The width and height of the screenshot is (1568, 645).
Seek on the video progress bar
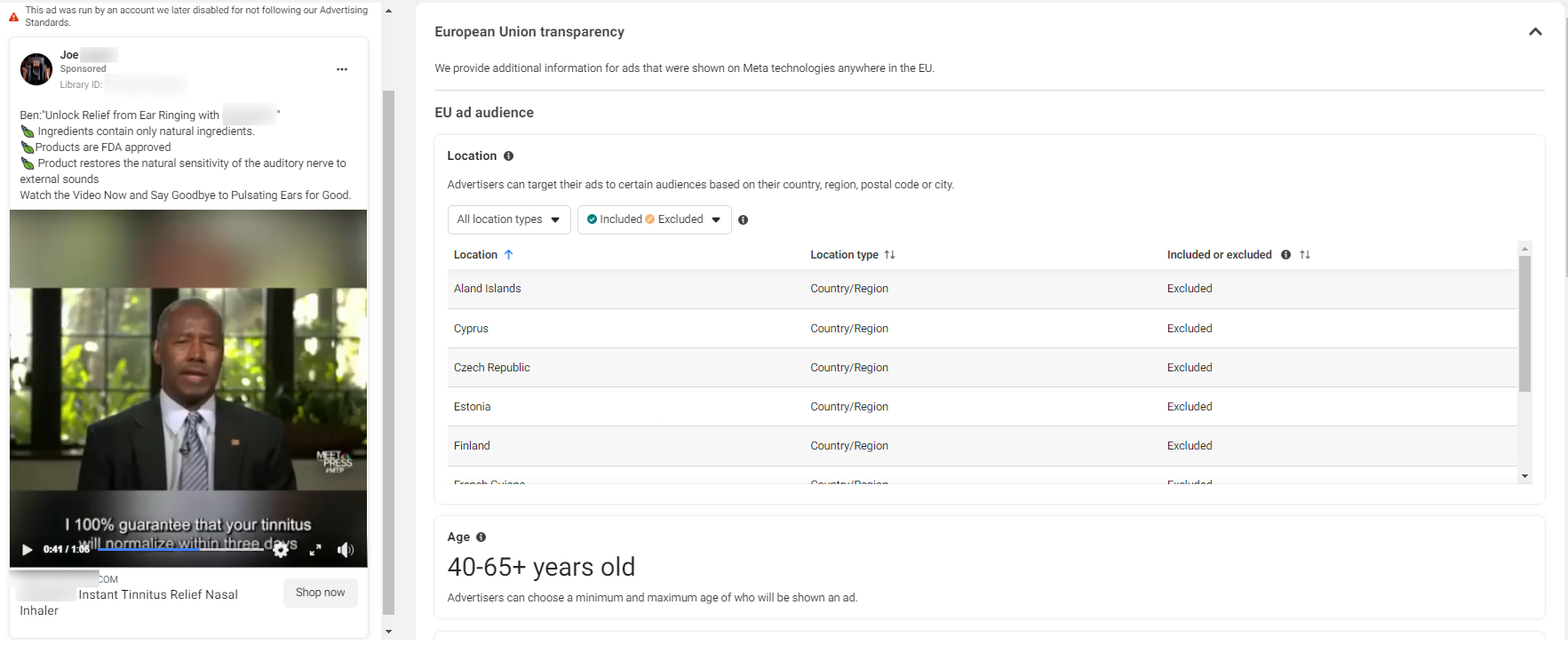pos(180,550)
